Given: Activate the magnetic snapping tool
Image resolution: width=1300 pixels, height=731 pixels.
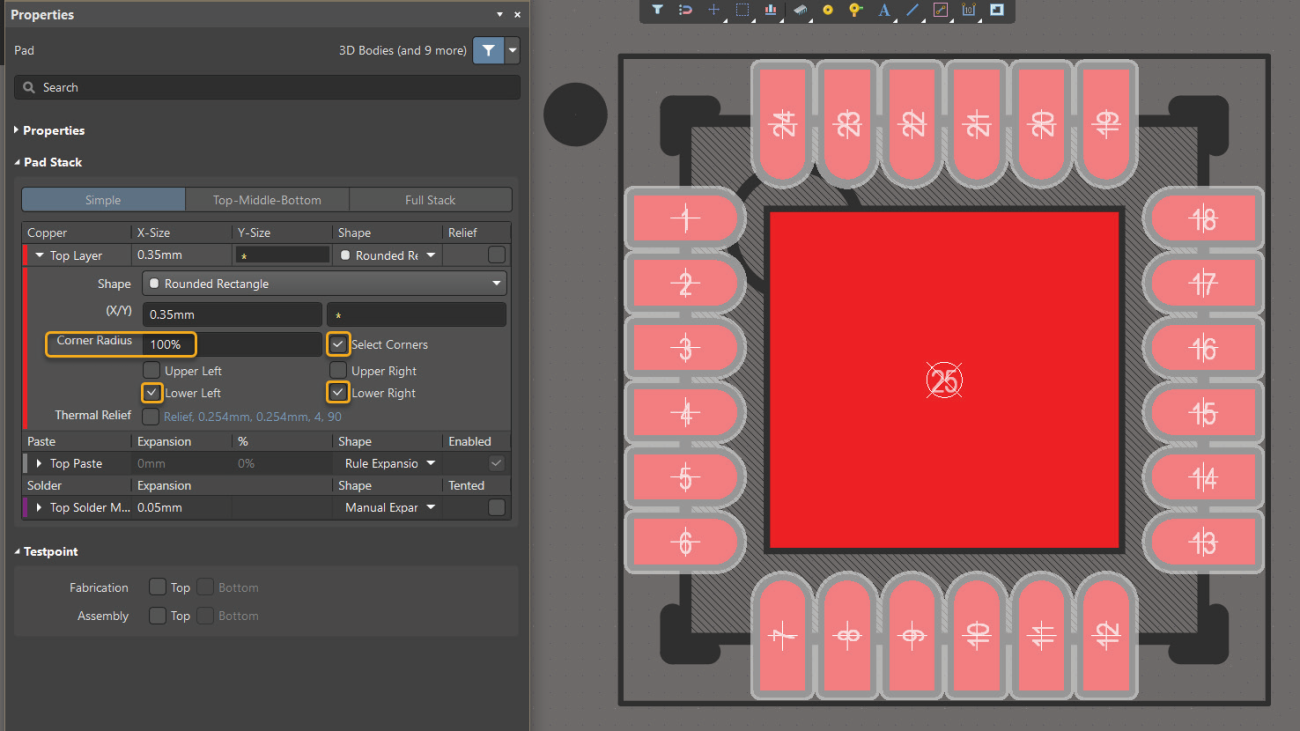Looking at the screenshot, I should [684, 10].
